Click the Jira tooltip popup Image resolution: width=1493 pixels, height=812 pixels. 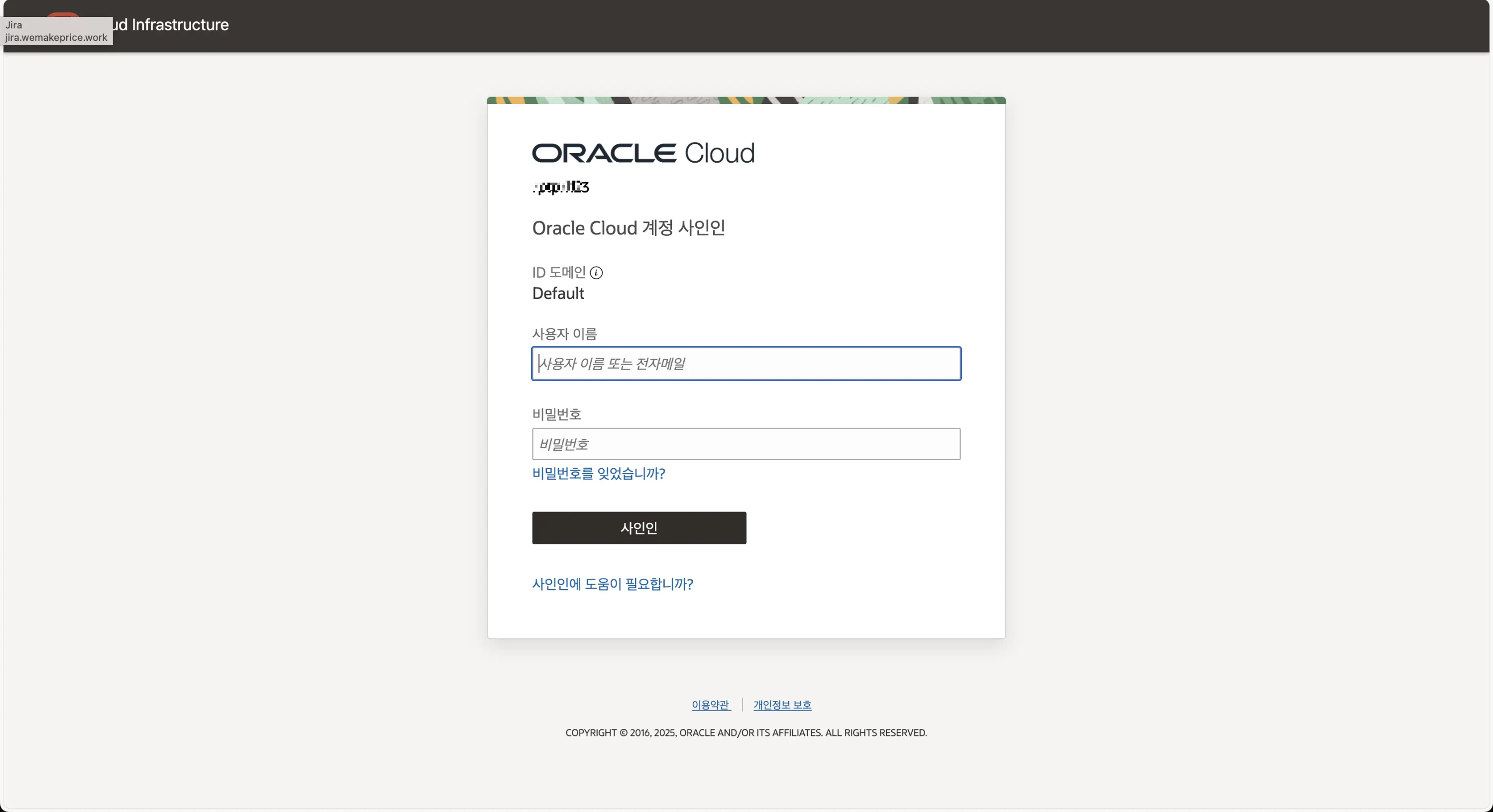coord(56,31)
